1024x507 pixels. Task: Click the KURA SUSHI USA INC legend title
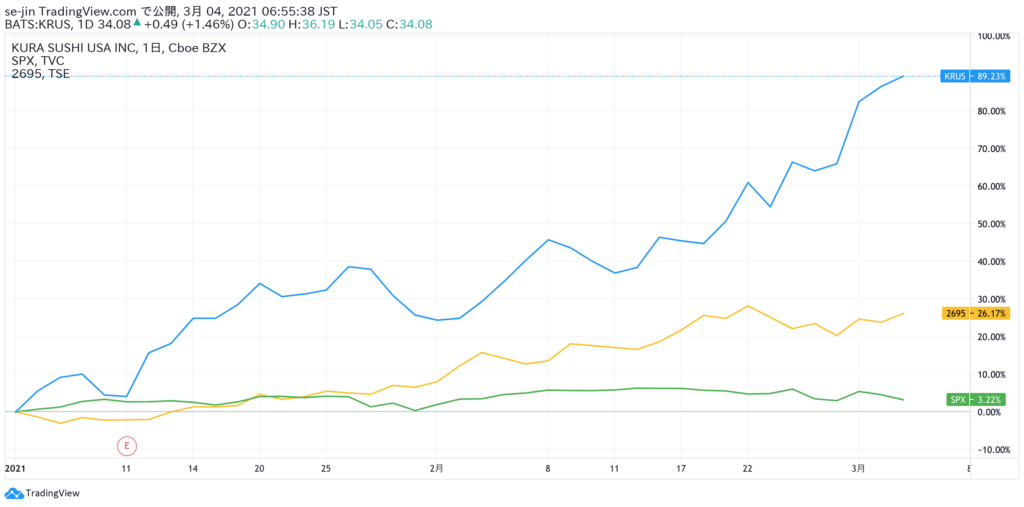tap(119, 48)
